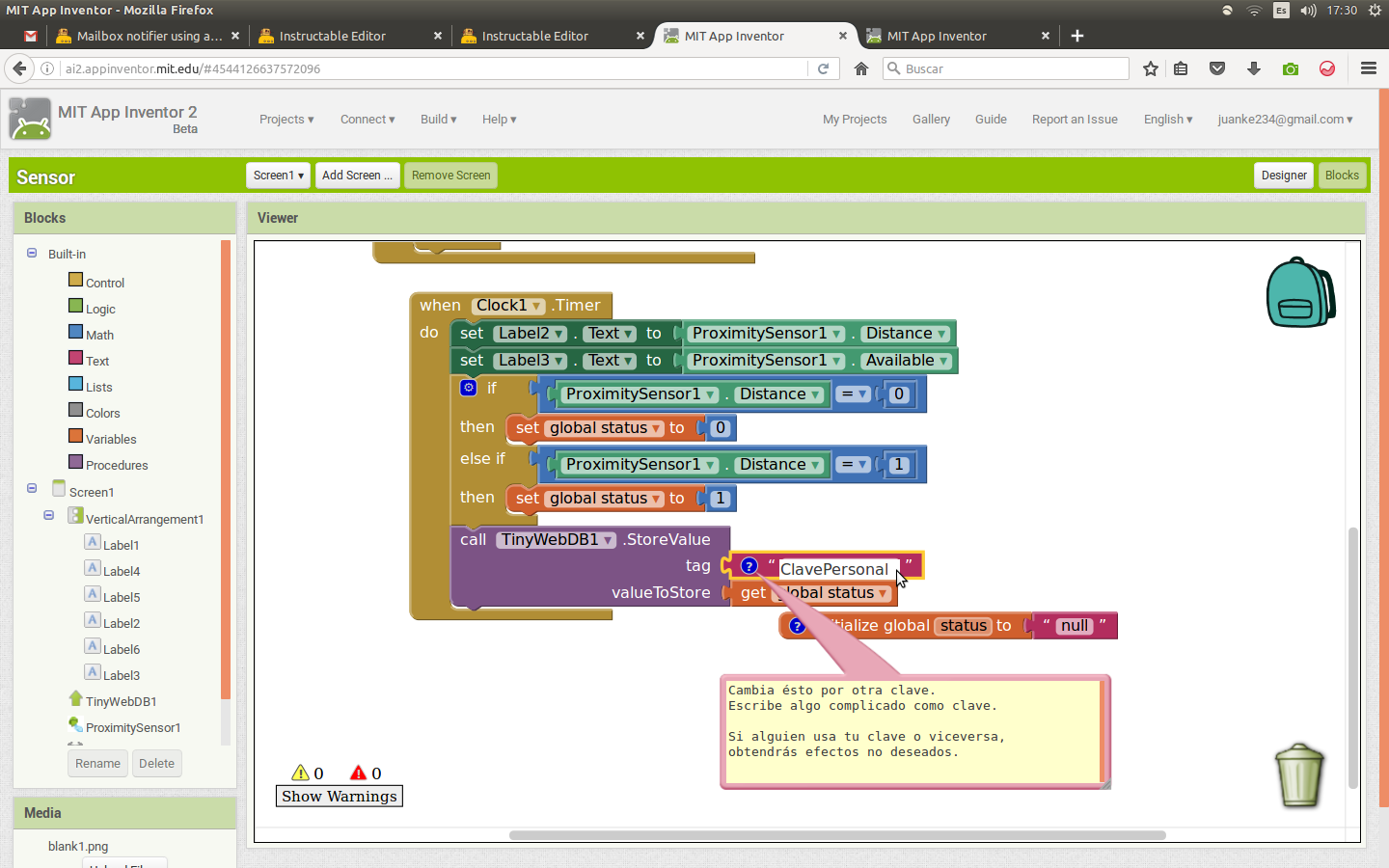Image resolution: width=1389 pixels, height=868 pixels.
Task: Select TinyWebDB1 in the blocks tree
Action: coord(121,701)
